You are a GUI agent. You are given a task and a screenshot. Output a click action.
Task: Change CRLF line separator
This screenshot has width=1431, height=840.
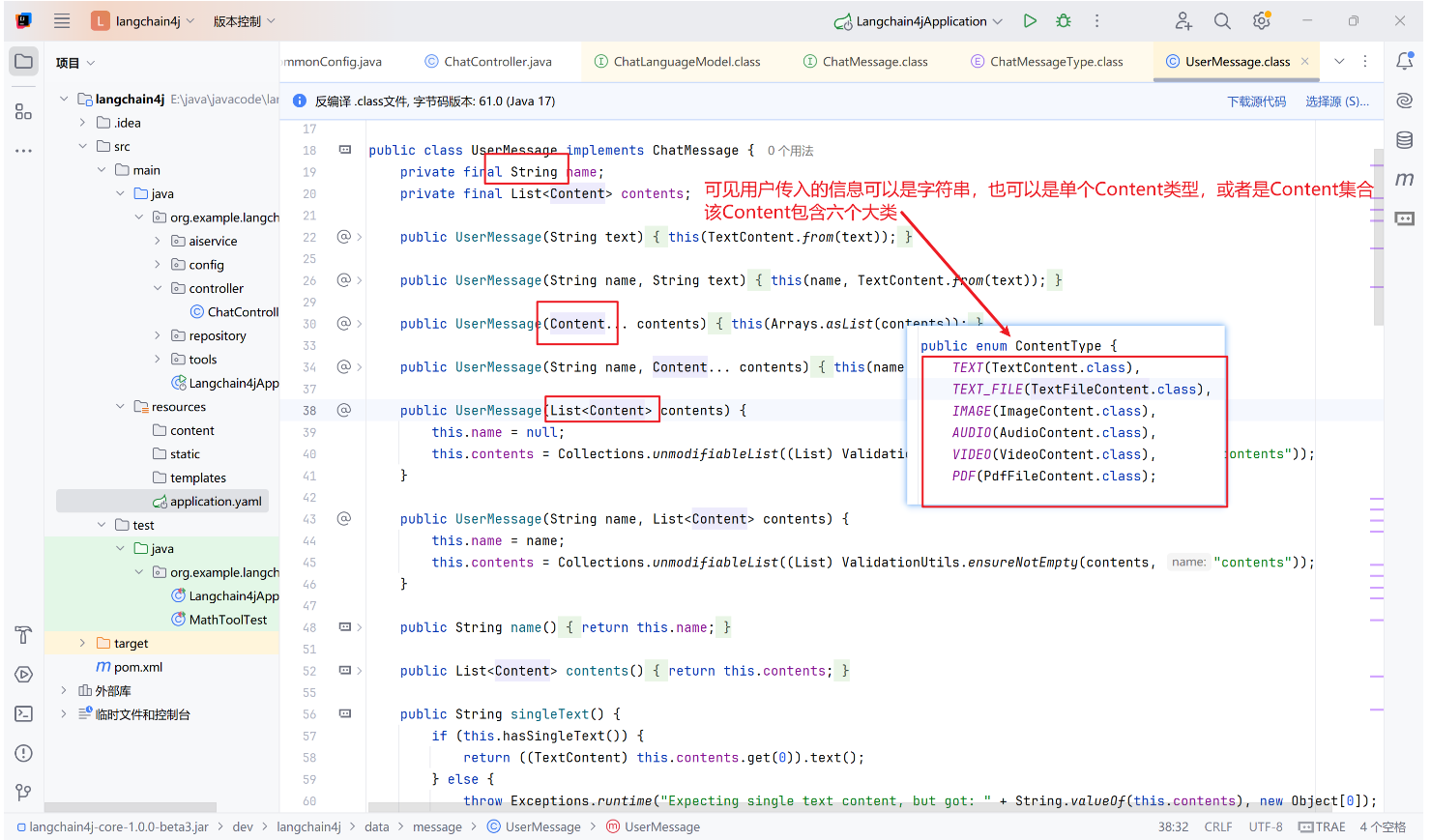pos(1218,826)
